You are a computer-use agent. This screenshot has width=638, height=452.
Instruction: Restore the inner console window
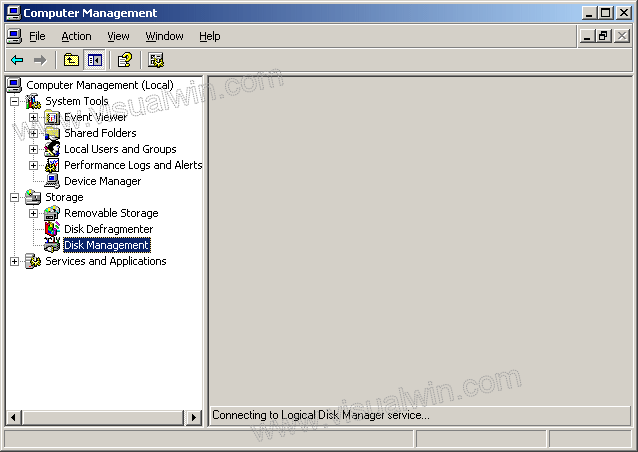pos(603,36)
